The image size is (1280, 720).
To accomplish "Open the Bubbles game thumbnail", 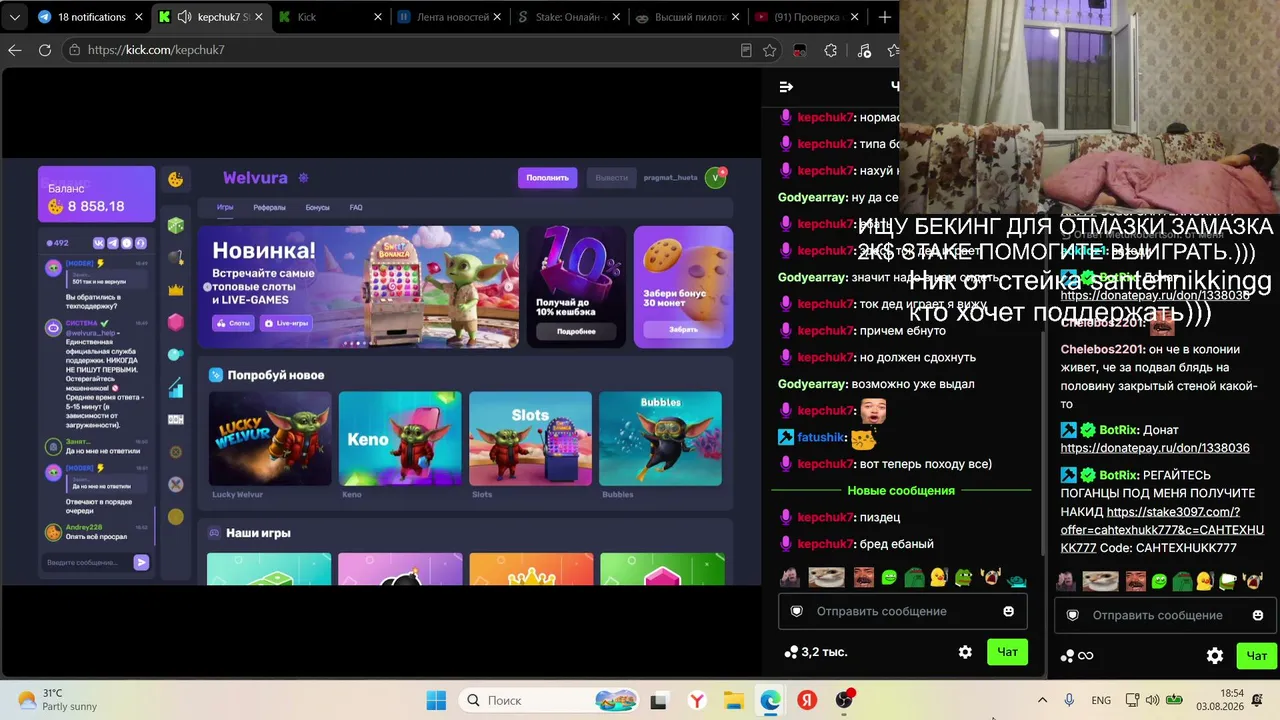I will pos(660,439).
